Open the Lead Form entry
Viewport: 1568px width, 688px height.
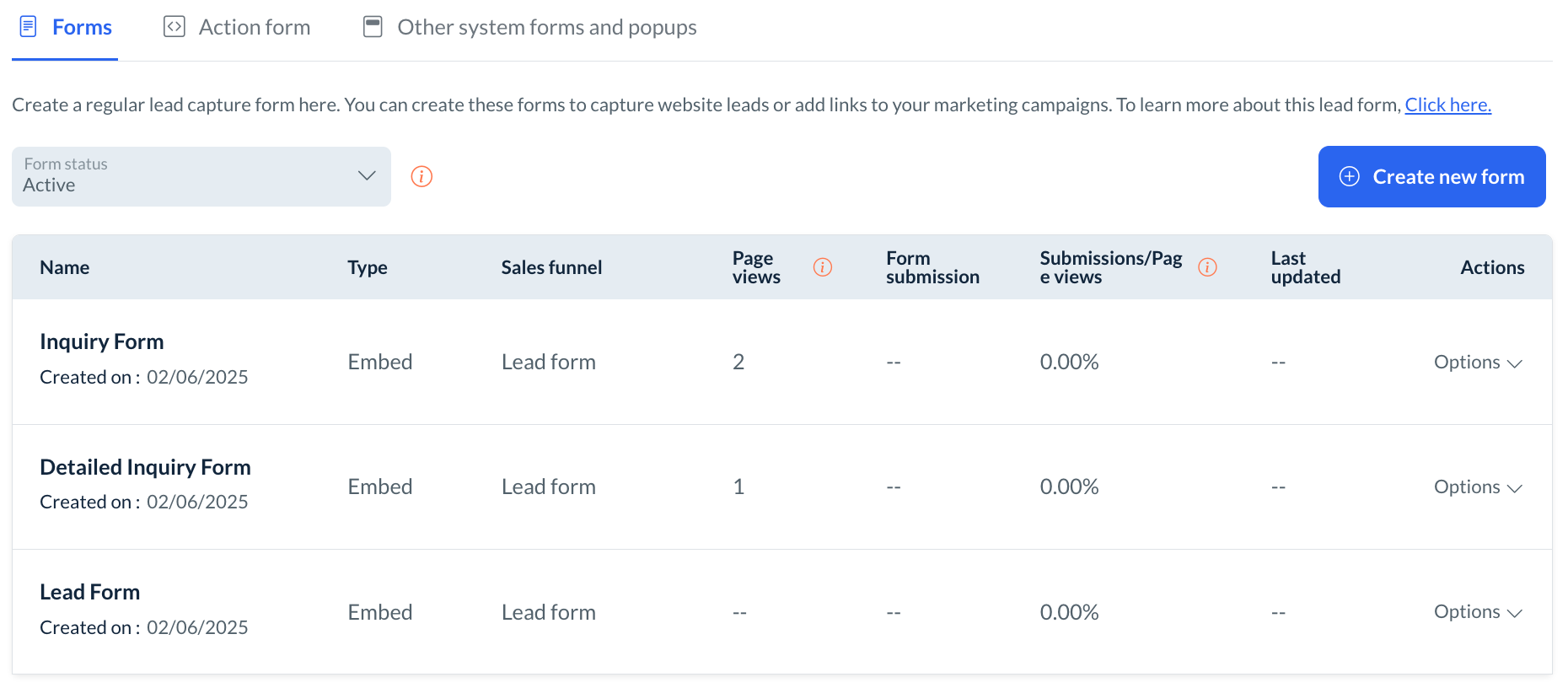click(x=90, y=592)
